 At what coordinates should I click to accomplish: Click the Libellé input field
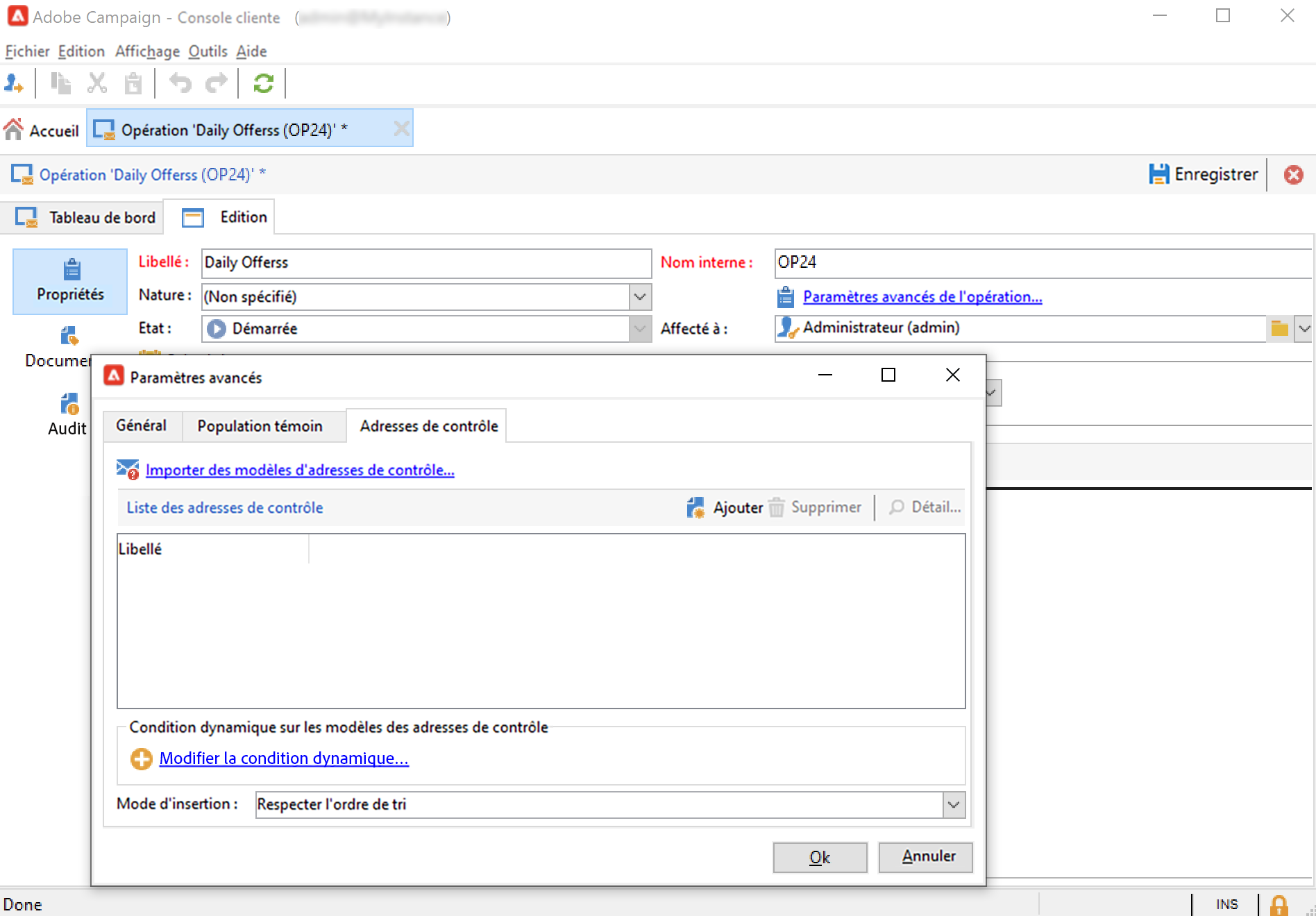pyautogui.click(x=426, y=263)
